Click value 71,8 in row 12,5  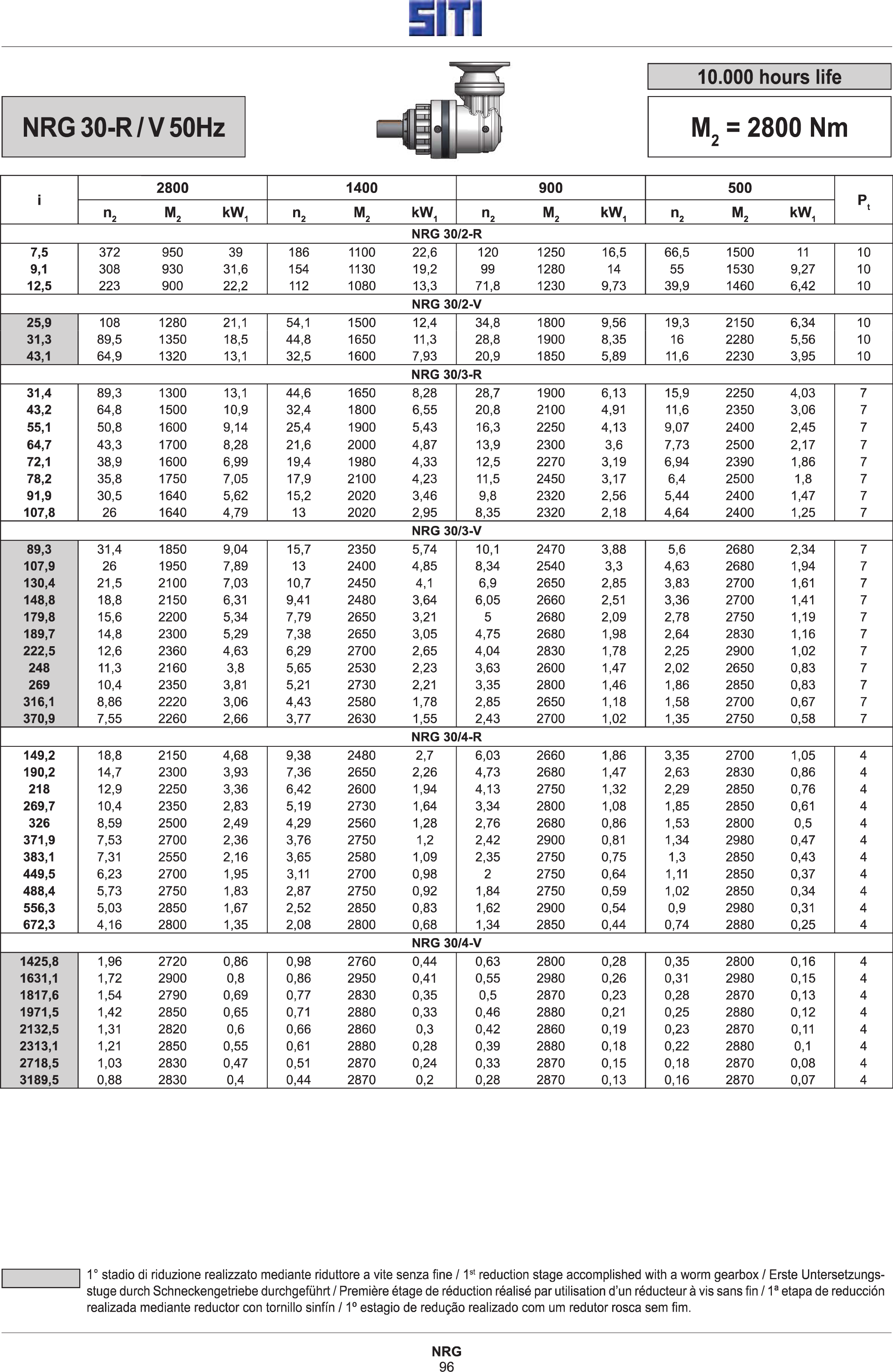click(x=488, y=286)
